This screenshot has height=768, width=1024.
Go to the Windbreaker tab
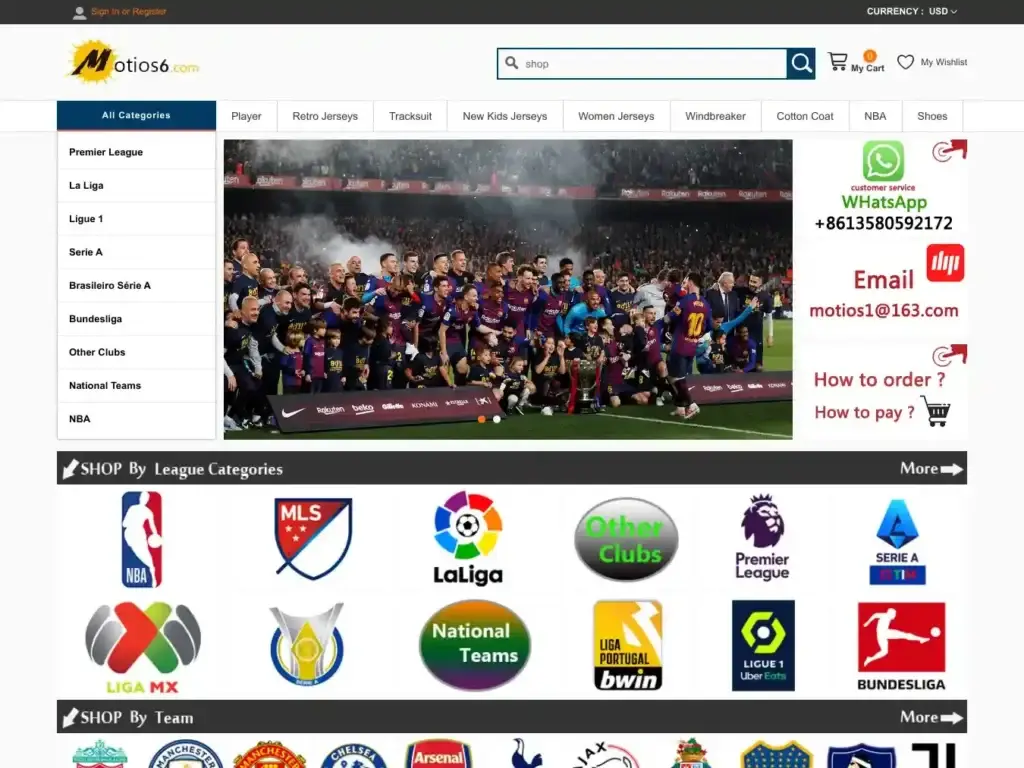[x=715, y=116]
